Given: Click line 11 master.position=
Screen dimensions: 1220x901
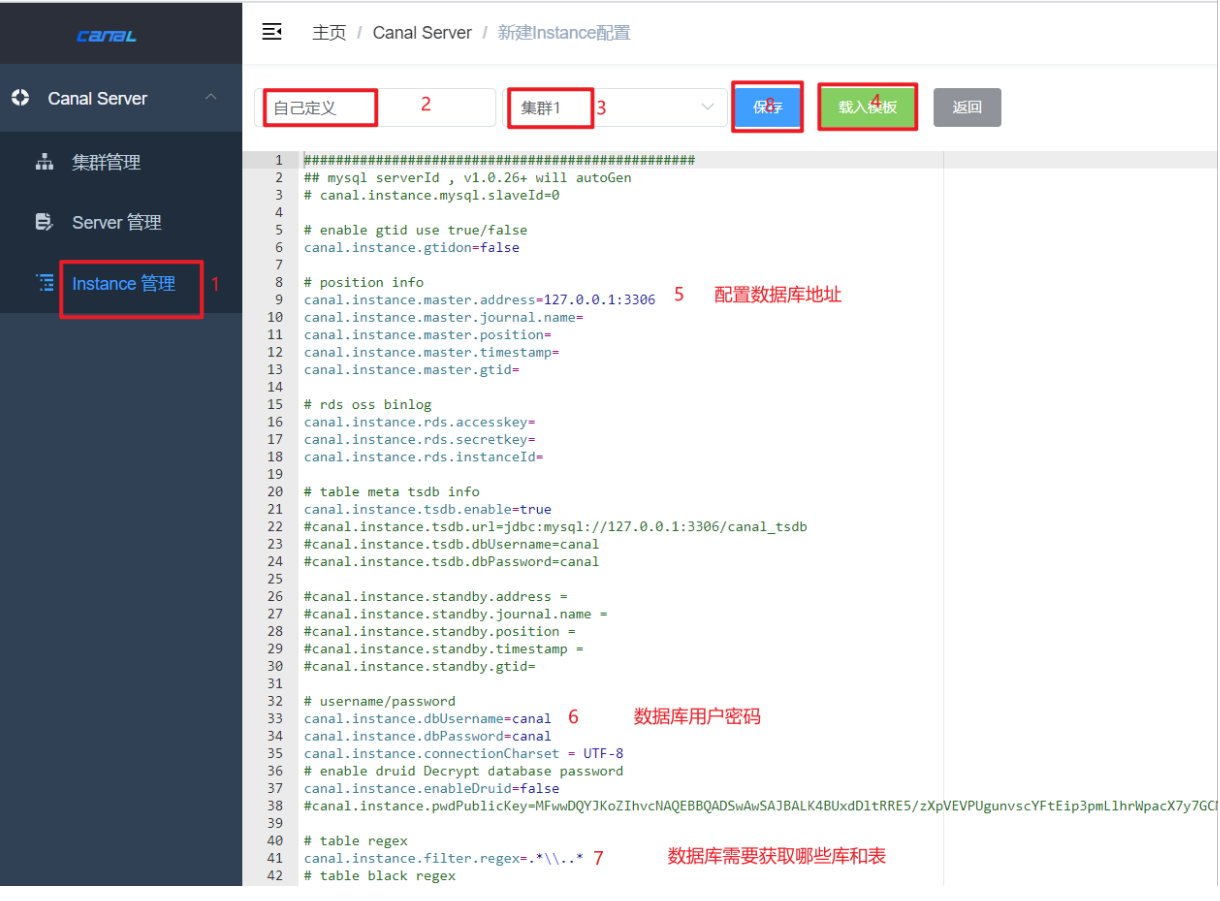Looking at the screenshot, I should pos(428,335).
